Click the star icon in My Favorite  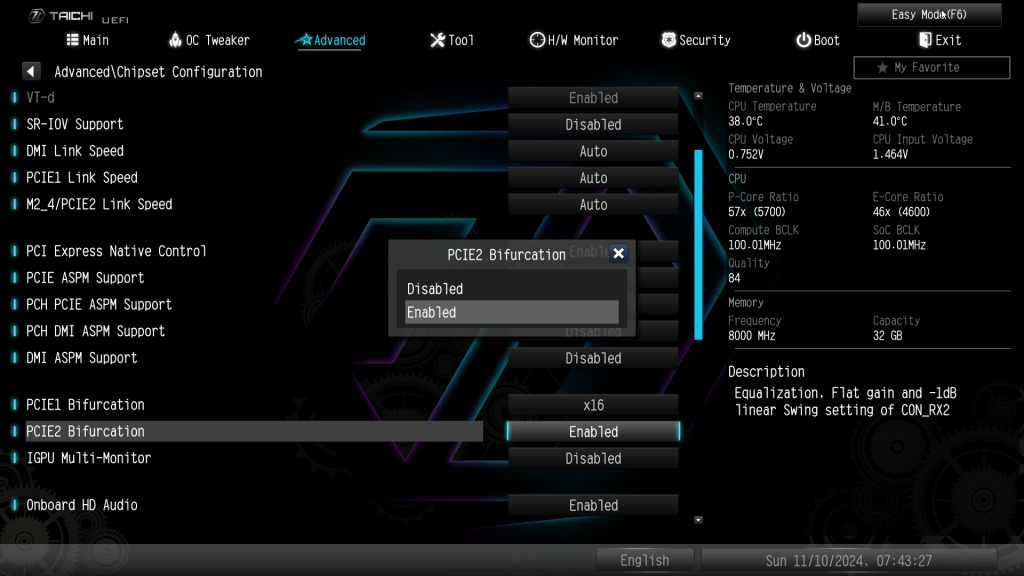882,67
